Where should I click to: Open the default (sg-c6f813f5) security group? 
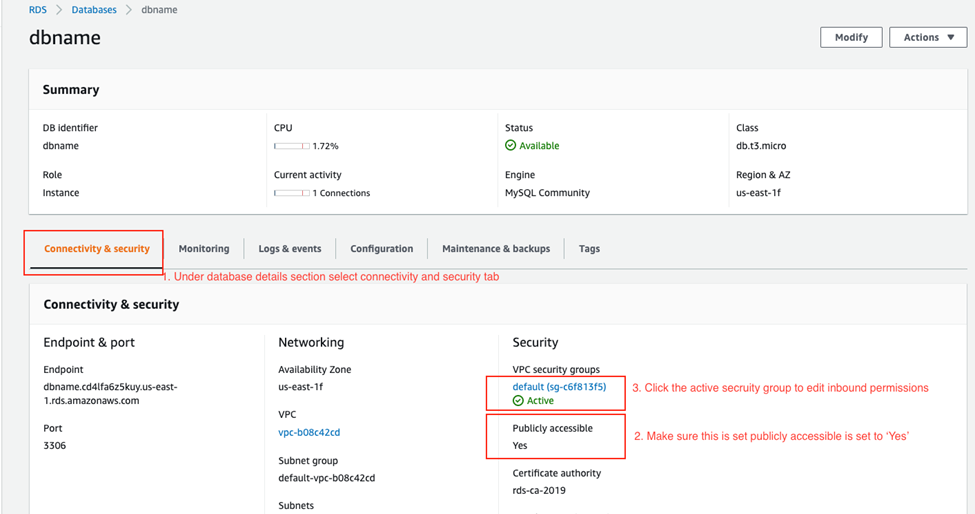click(x=559, y=386)
